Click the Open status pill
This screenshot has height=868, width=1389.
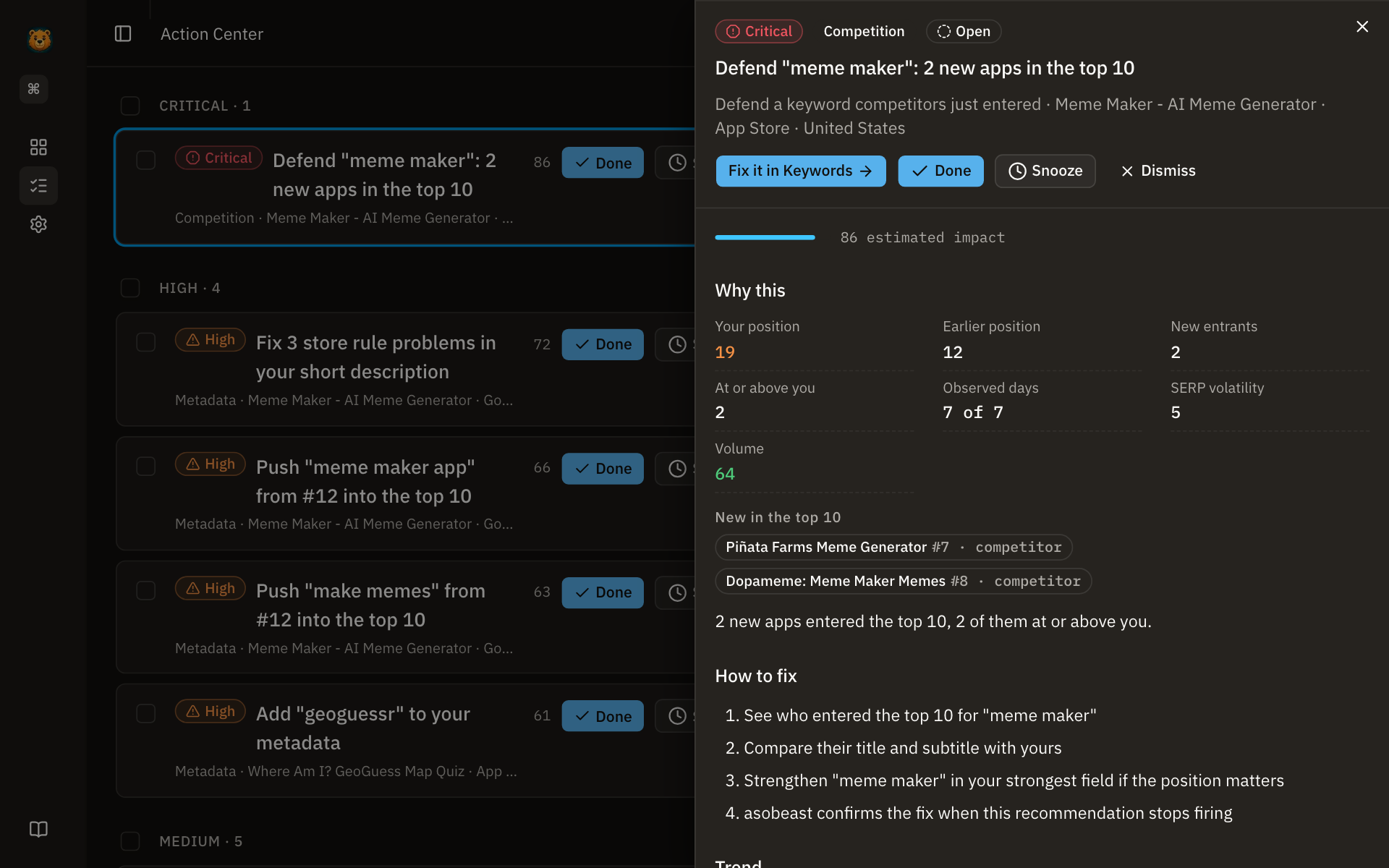point(964,31)
